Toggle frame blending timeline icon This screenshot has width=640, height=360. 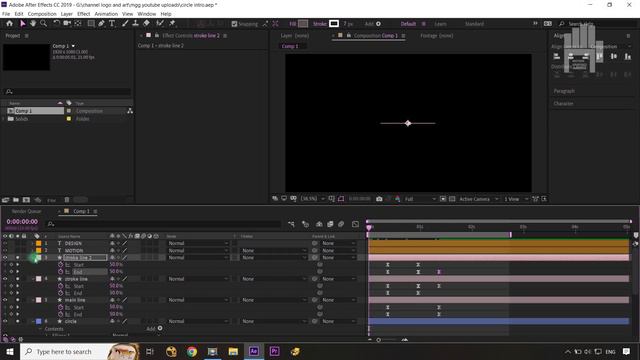pyautogui.click(x=330, y=224)
